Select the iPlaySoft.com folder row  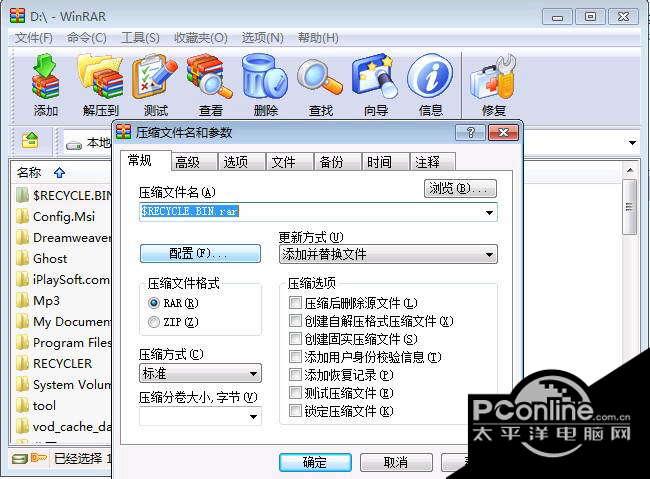[x=62, y=280]
